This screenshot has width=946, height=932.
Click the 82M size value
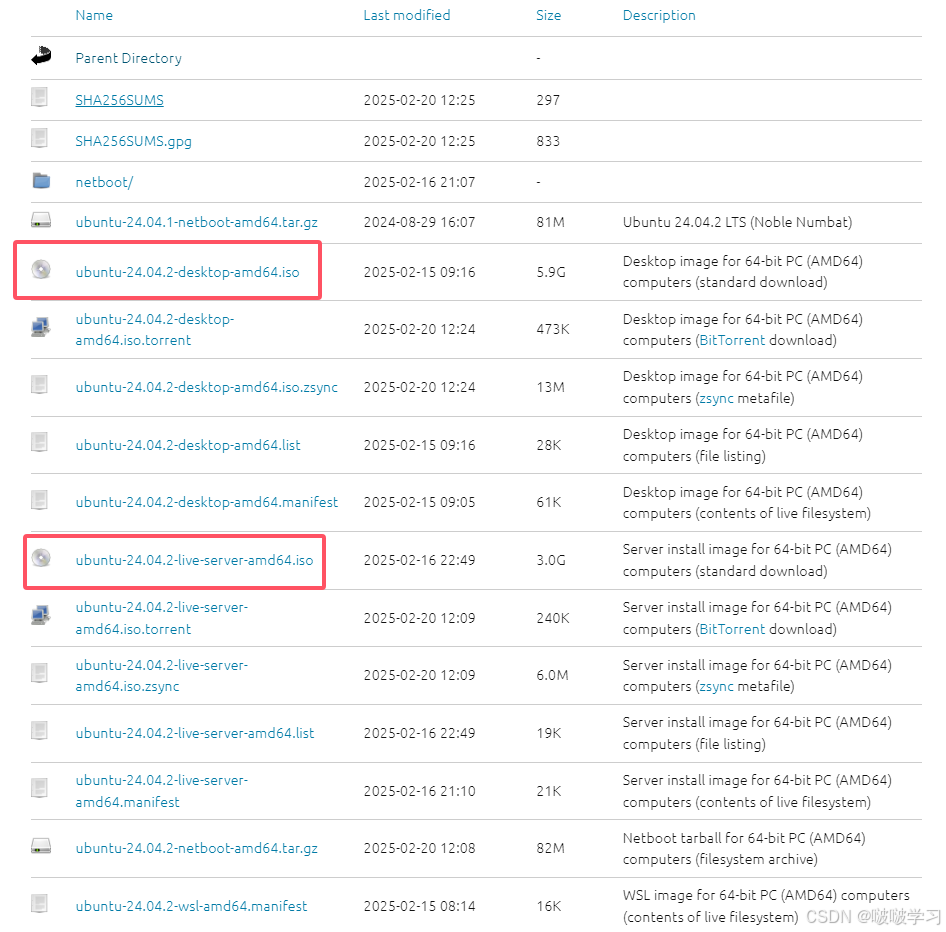click(x=550, y=848)
